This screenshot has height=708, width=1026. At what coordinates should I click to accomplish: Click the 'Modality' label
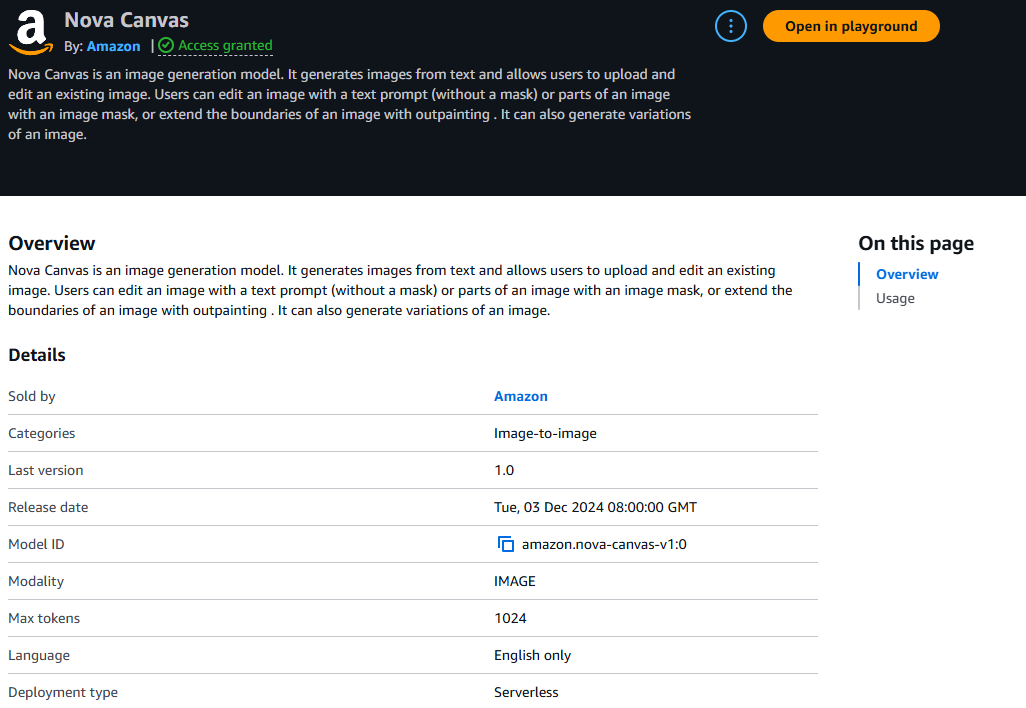click(x=36, y=581)
